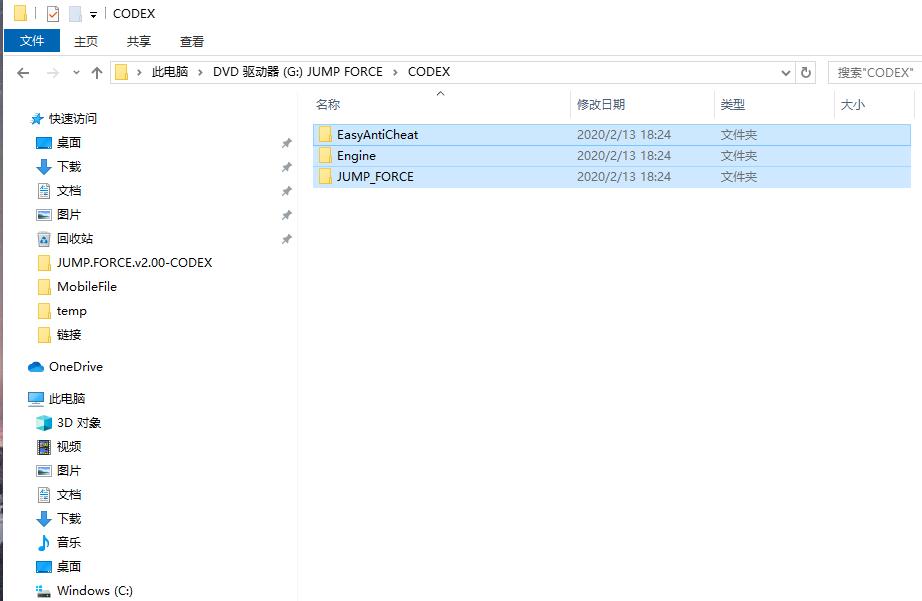Open MobileFile folder in sidebar
The width and height of the screenshot is (922, 601).
(x=87, y=287)
